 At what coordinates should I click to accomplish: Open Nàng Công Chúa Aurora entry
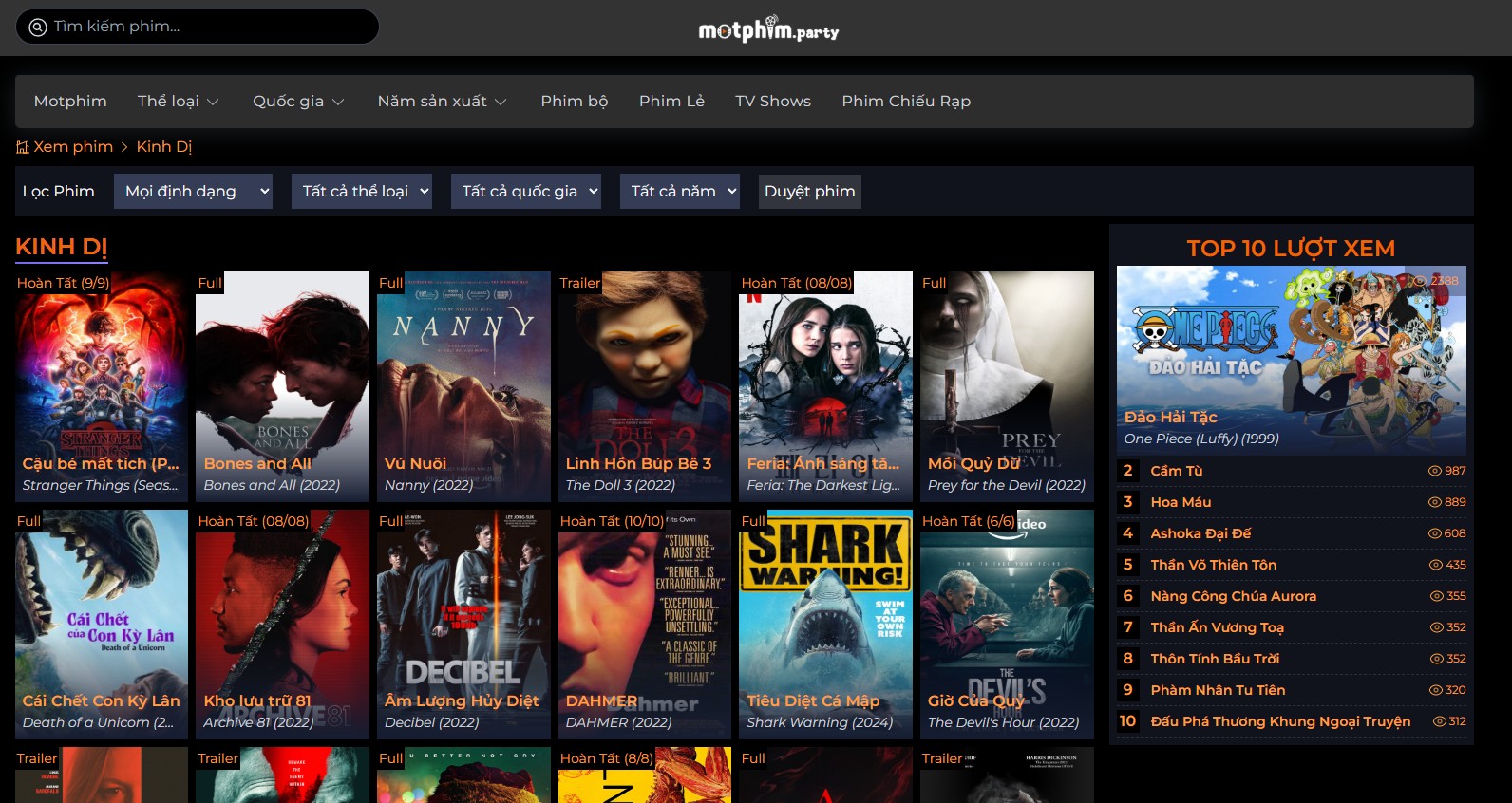[1233, 596]
